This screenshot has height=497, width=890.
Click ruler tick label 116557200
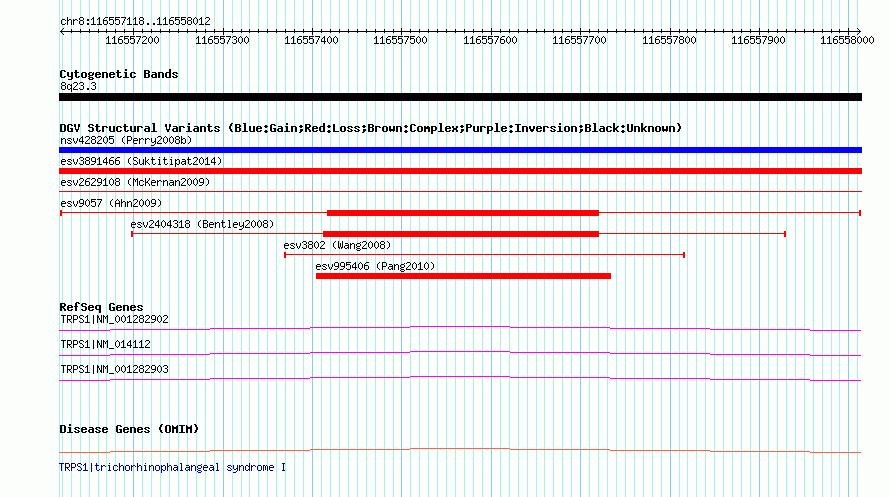pos(132,40)
